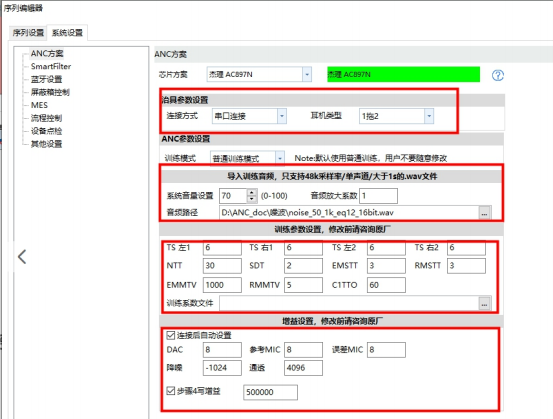Image resolution: width=553 pixels, height=419 pixels.
Task: Click the NTT input field
Action: tap(222, 266)
